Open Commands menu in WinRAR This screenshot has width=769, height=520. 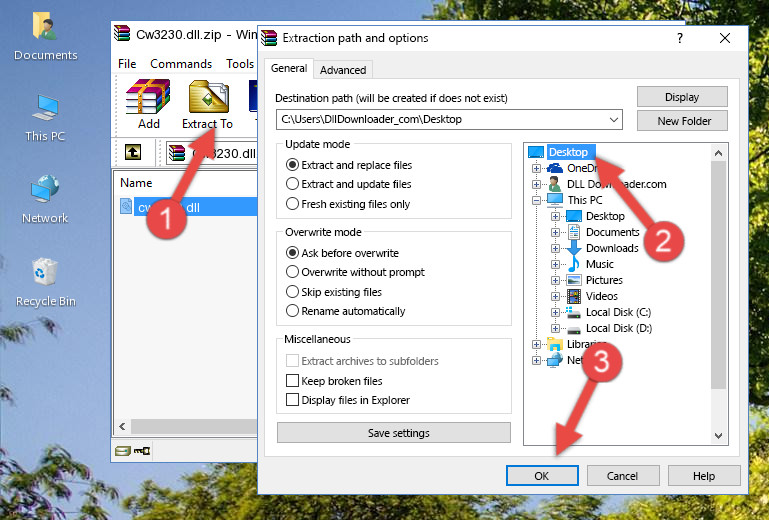pos(181,64)
